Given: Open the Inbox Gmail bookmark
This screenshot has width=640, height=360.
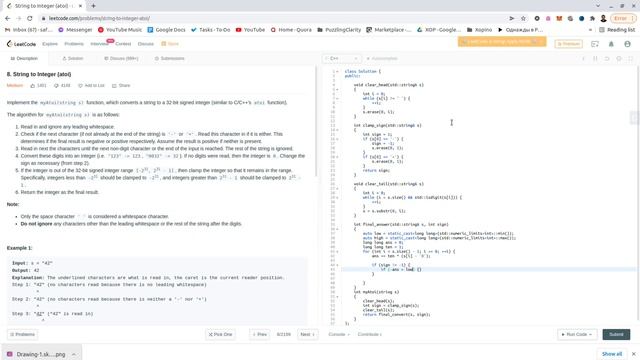Looking at the screenshot, I should (x=29, y=30).
